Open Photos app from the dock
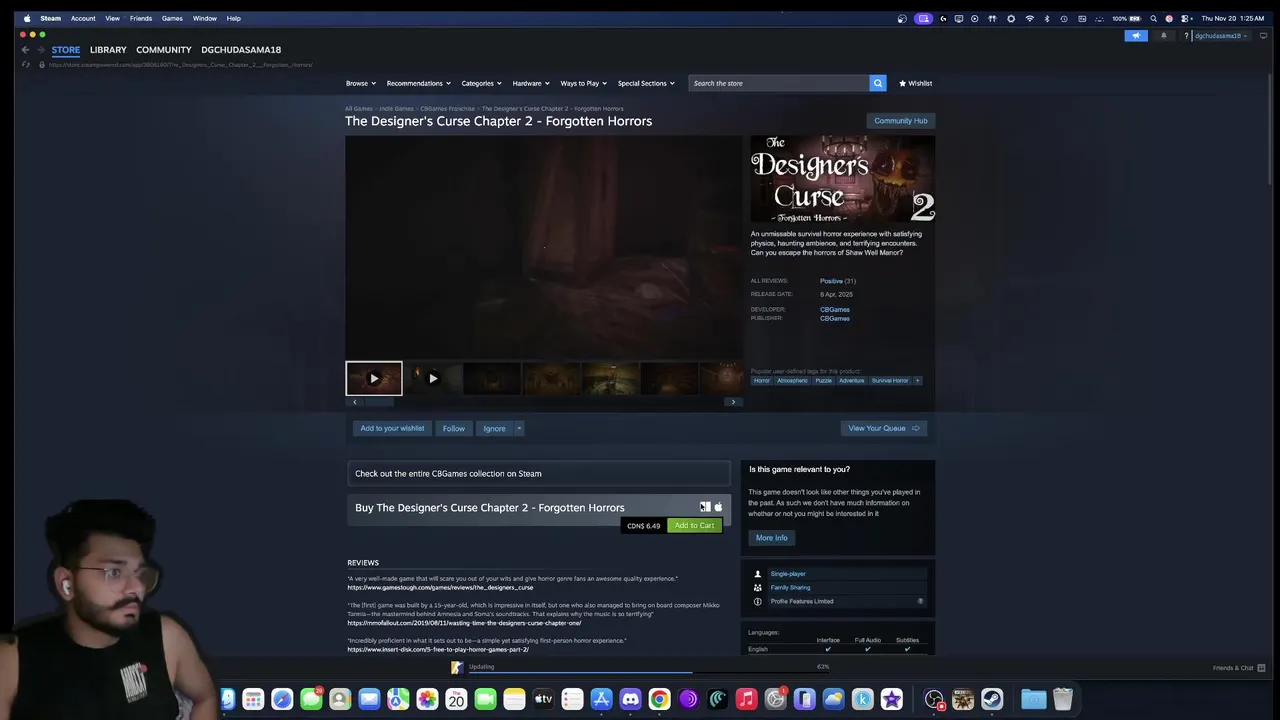Image resolution: width=1280 pixels, height=720 pixels. (x=427, y=699)
